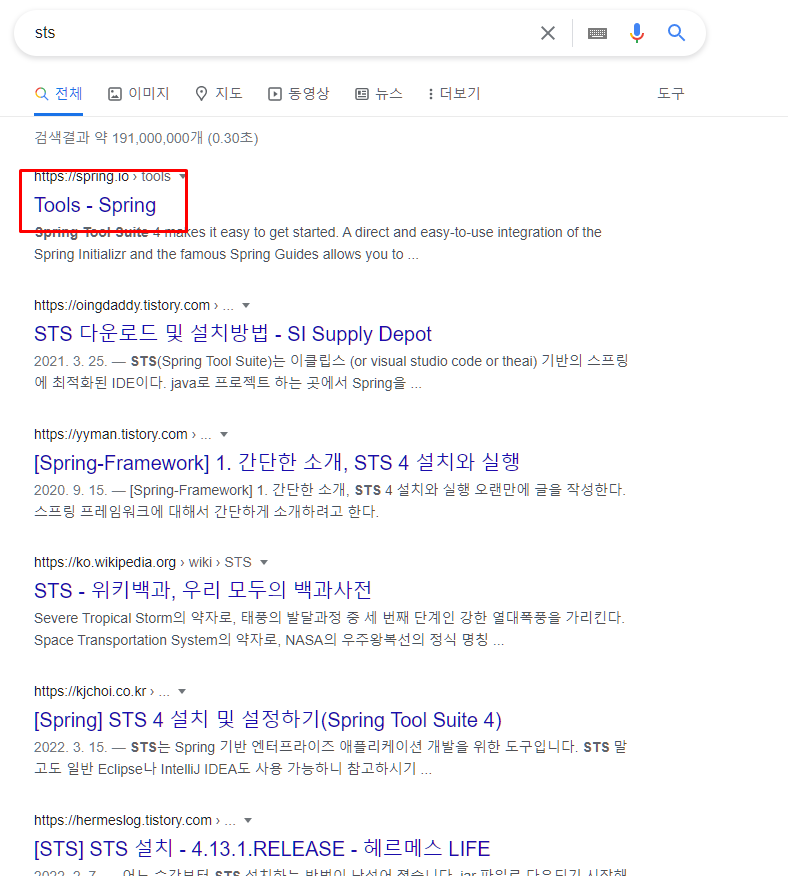The width and height of the screenshot is (788, 876).
Task: Click the blue magnifier search button
Action: tap(676, 33)
